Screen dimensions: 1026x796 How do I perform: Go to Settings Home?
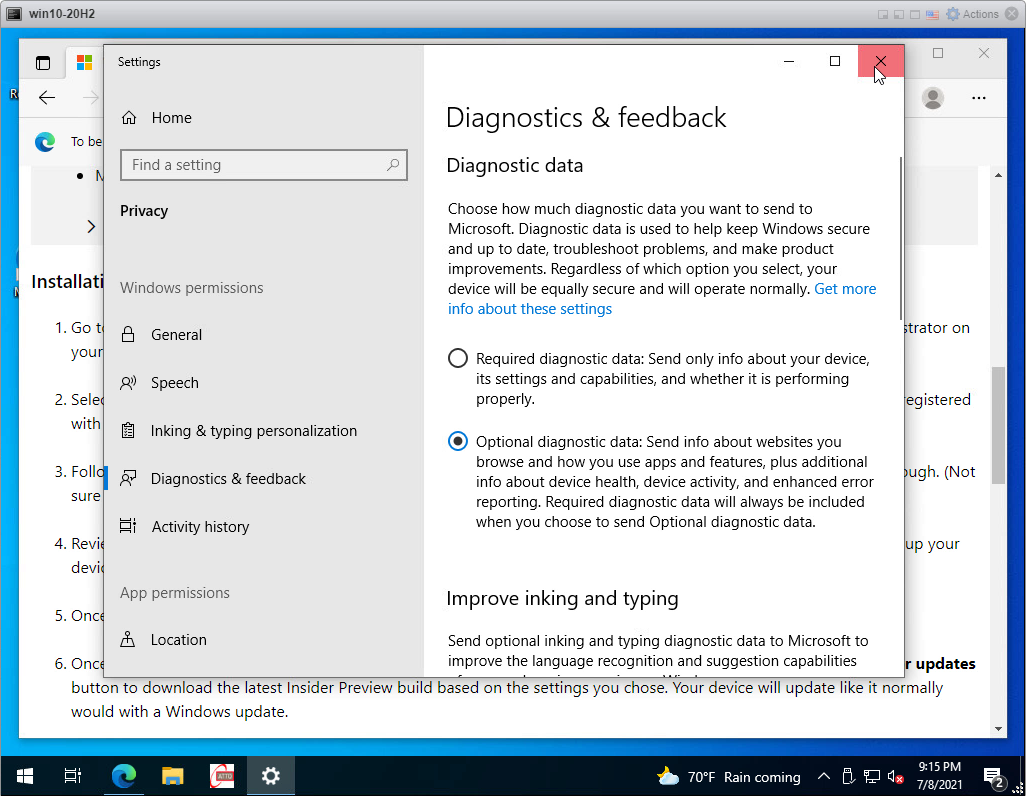(x=157, y=118)
